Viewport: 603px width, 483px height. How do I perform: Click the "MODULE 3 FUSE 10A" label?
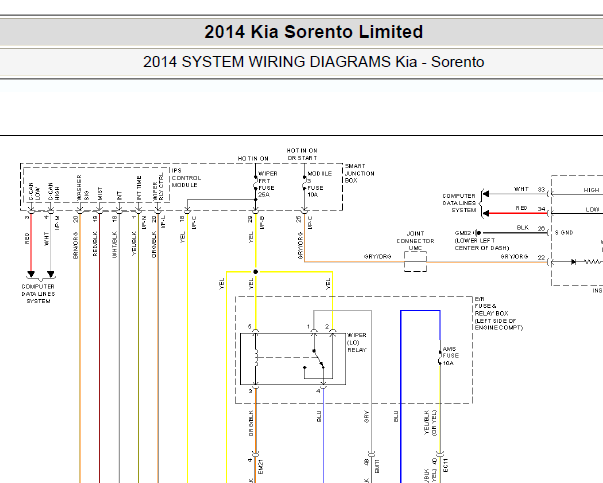pyautogui.click(x=319, y=184)
